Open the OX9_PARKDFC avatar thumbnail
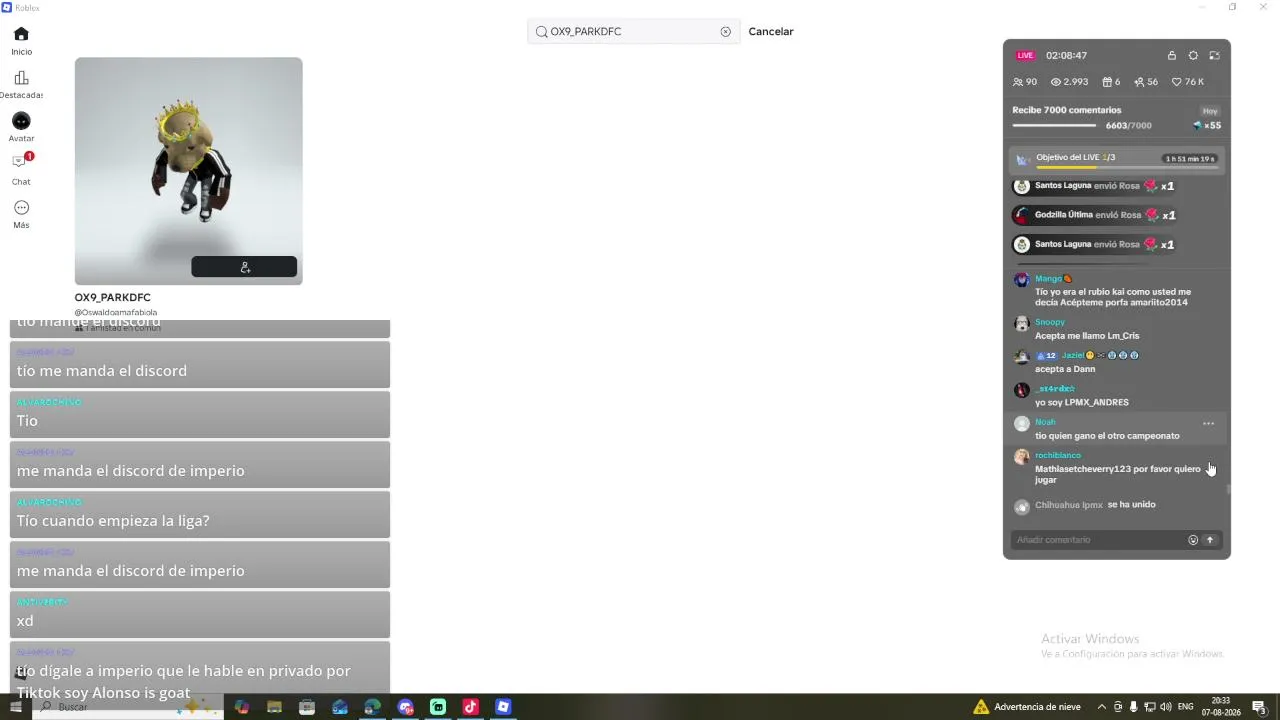 (x=188, y=171)
